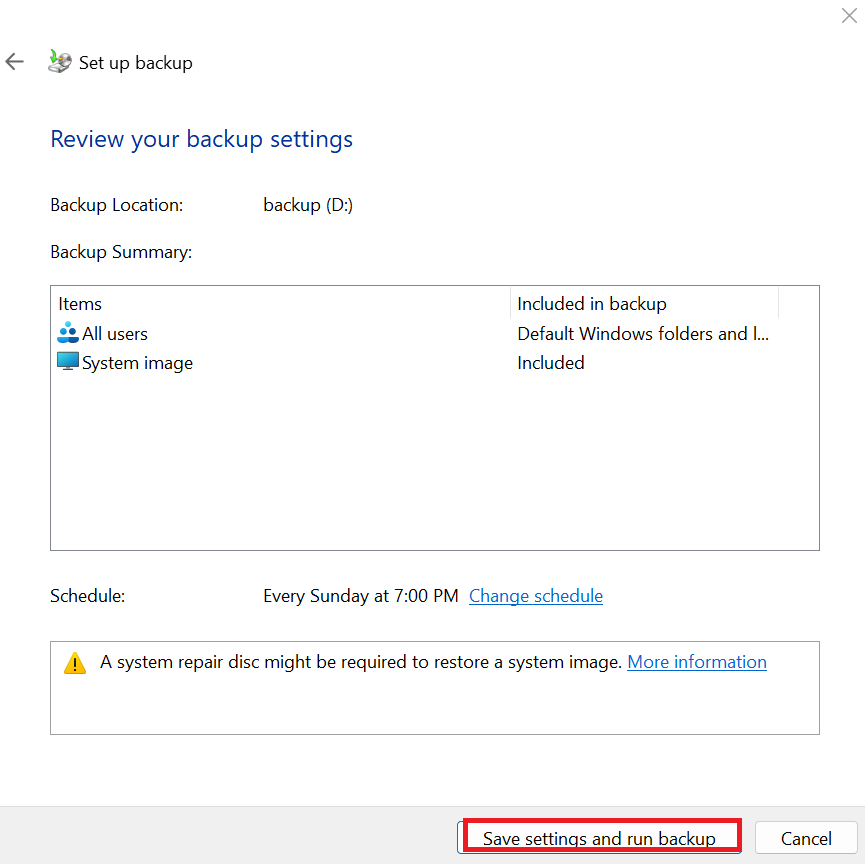865x864 pixels.
Task: Click the 'Set up backup' title text
Action: click(x=136, y=63)
